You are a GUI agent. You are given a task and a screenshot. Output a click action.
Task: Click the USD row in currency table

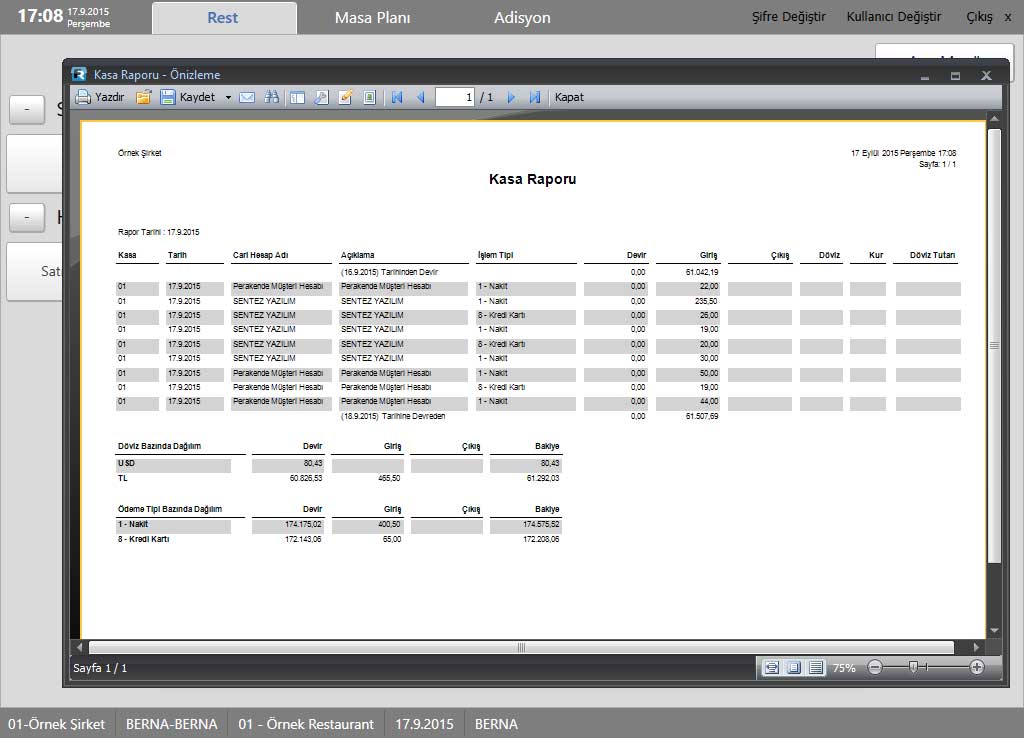[x=338, y=464]
